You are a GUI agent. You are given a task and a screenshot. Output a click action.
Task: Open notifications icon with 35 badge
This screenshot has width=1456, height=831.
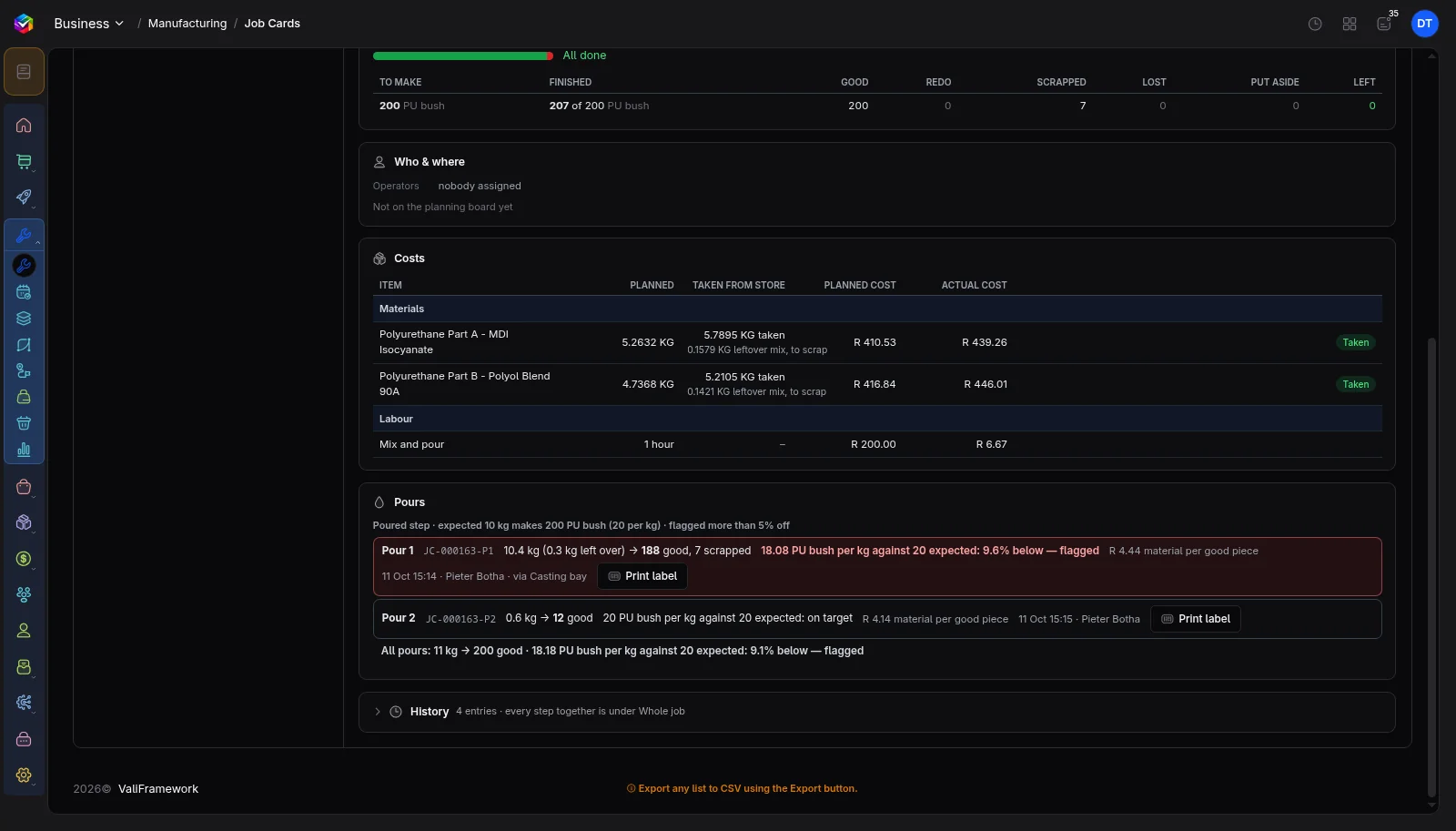(x=1384, y=24)
